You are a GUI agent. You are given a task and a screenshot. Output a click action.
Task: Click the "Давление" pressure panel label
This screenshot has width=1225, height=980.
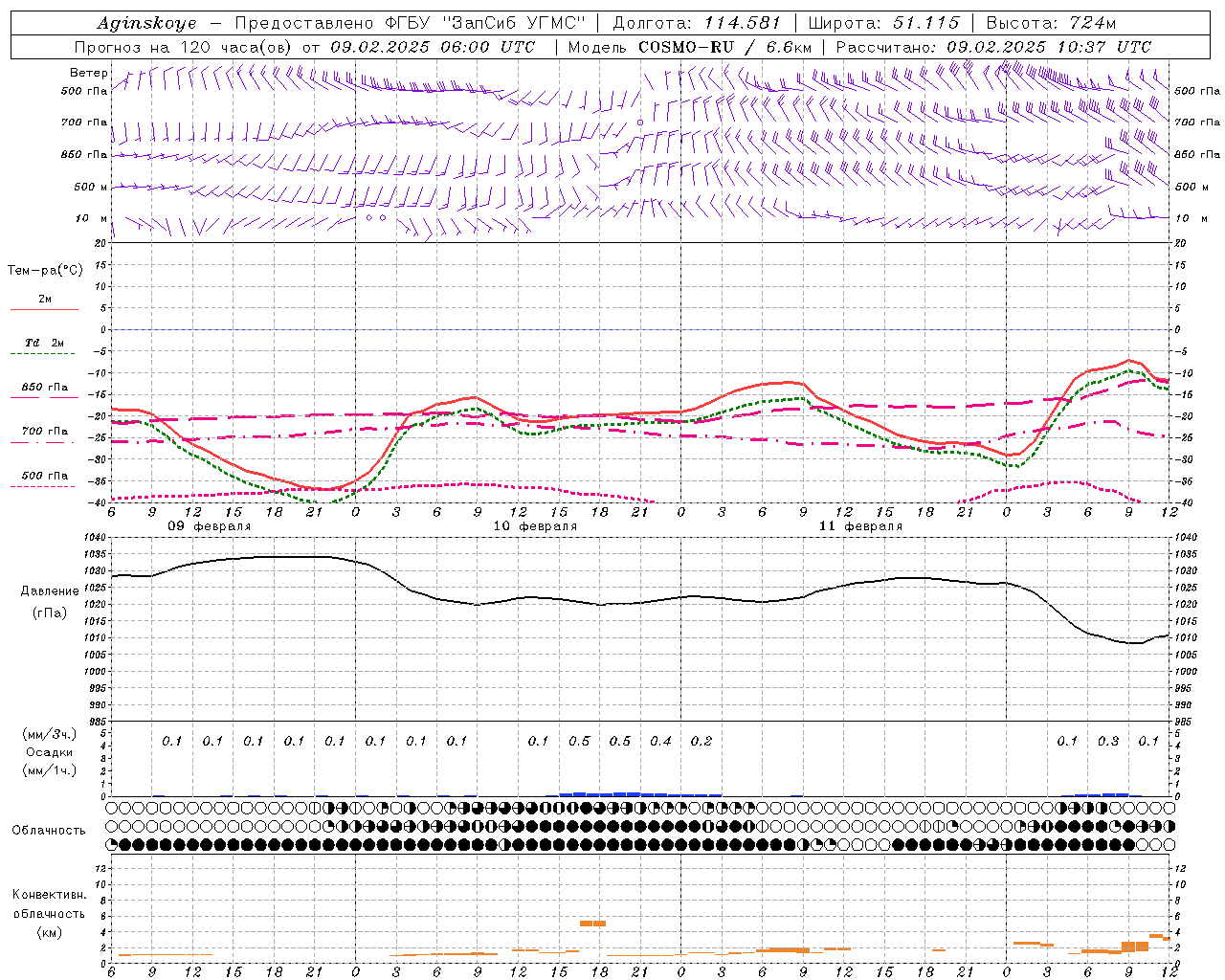pos(50,591)
